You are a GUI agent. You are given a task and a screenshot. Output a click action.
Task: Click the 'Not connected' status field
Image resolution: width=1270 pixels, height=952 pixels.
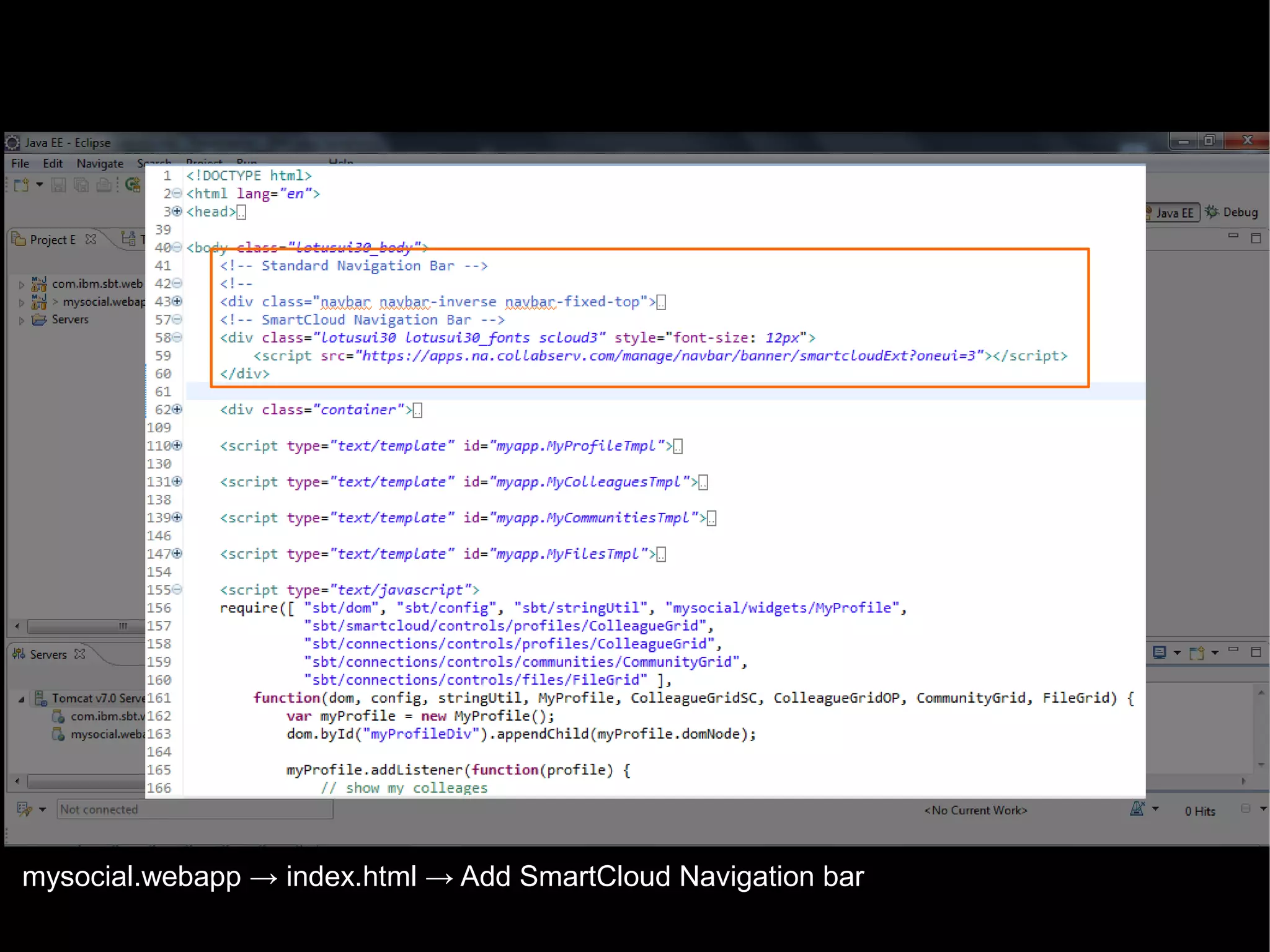195,809
